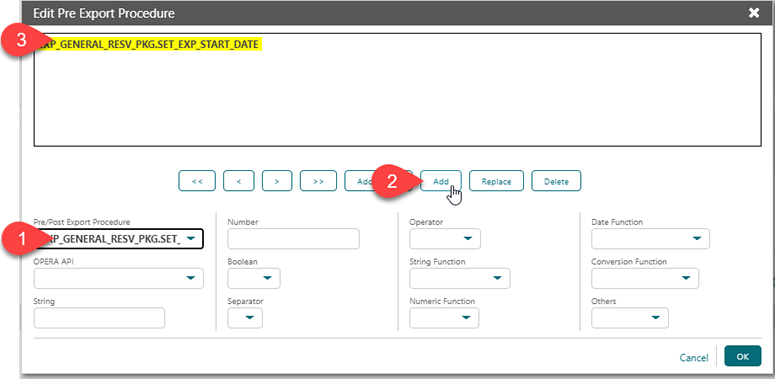Focus the String input field
The width and height of the screenshot is (775, 379).
(x=99, y=318)
